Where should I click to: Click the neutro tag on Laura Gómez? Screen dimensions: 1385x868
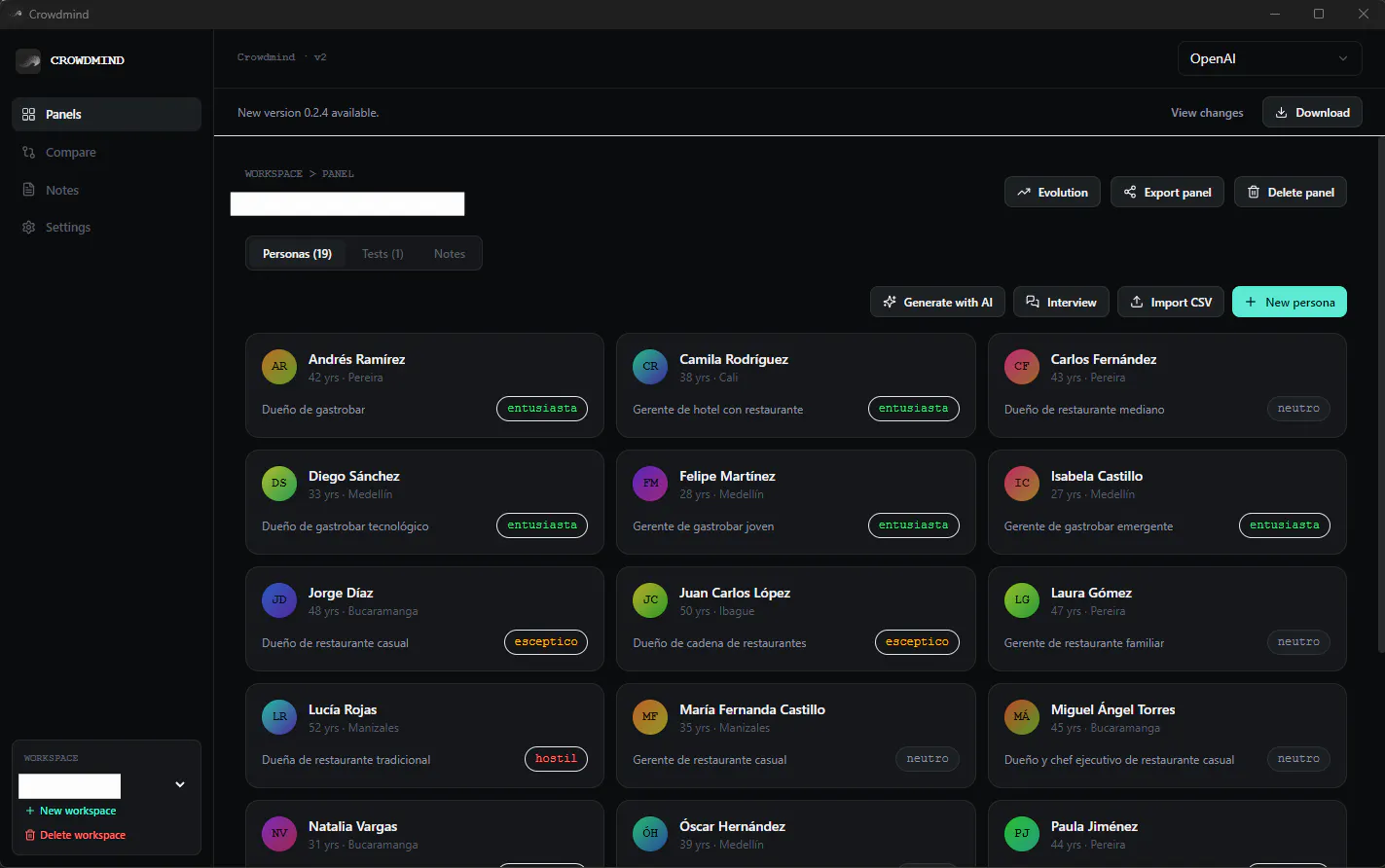point(1298,642)
